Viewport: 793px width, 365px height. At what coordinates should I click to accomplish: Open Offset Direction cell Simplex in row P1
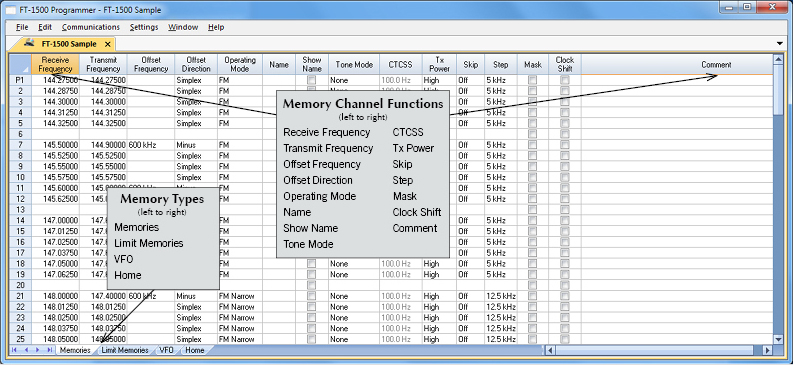[x=196, y=80]
